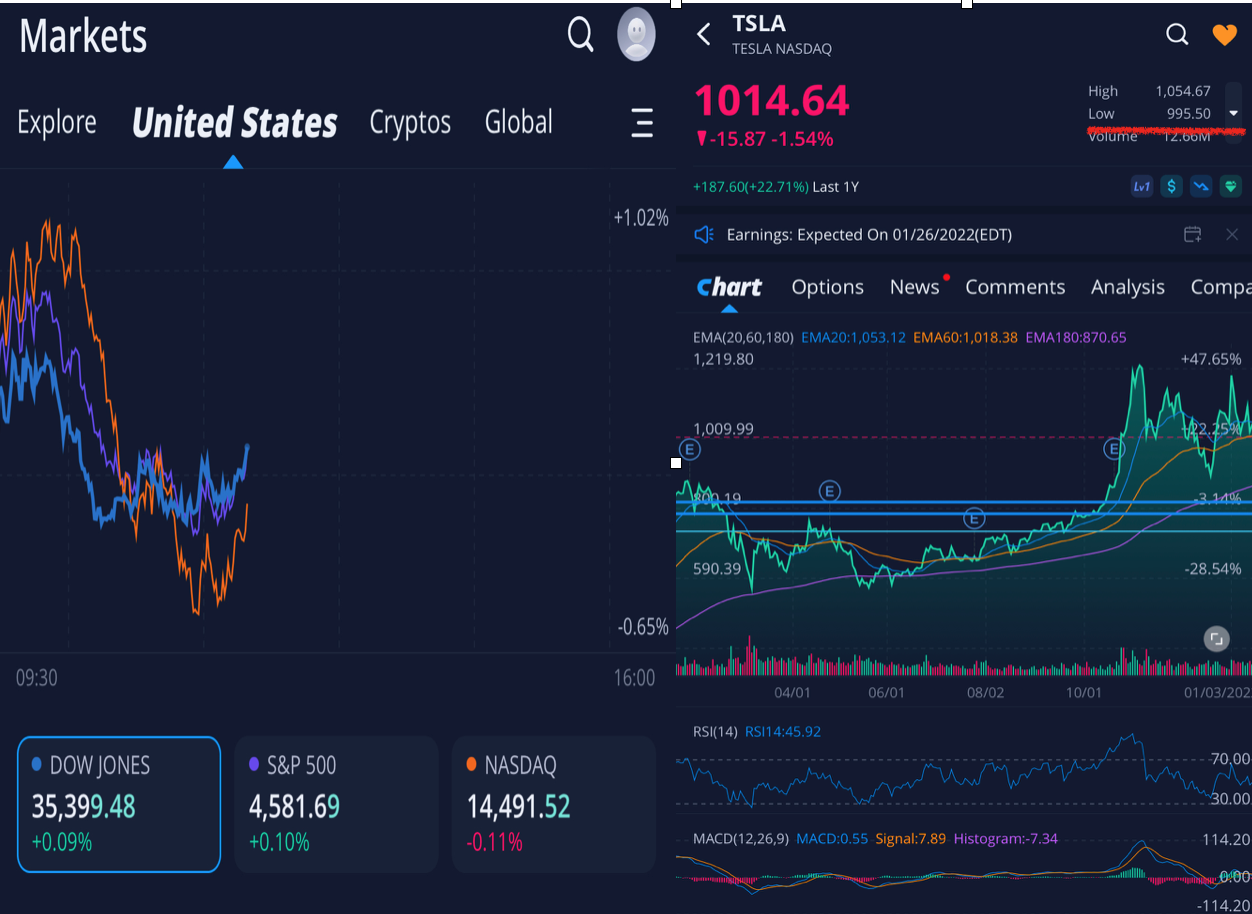The height and width of the screenshot is (914, 1252).
Task: Click the High 1,054.67 value
Action: pyautogui.click(x=1183, y=91)
